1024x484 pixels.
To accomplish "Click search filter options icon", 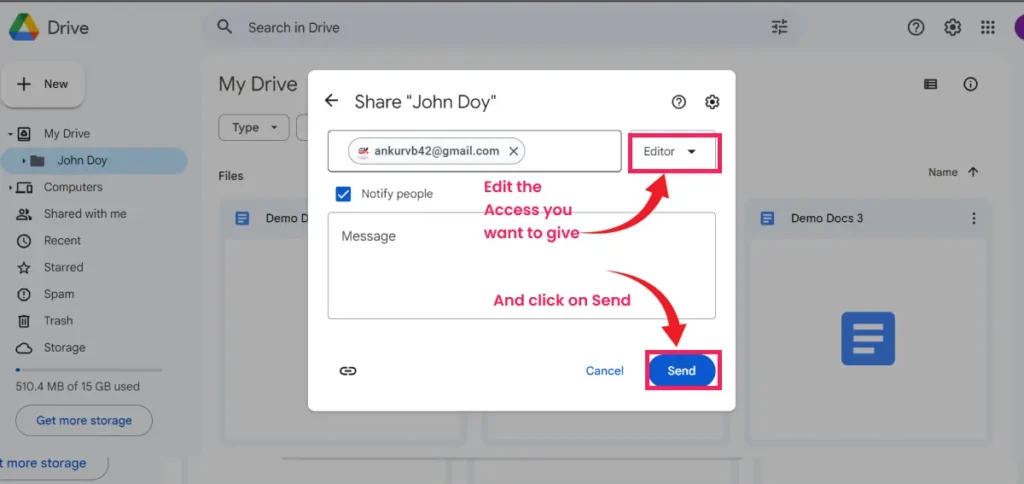I will 780,27.
